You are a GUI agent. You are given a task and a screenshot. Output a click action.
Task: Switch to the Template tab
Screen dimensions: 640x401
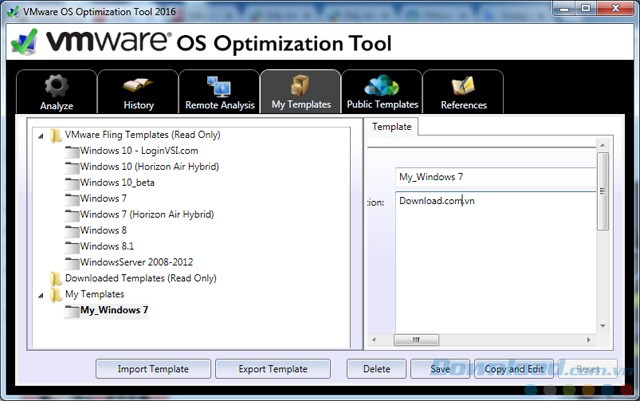click(391, 127)
